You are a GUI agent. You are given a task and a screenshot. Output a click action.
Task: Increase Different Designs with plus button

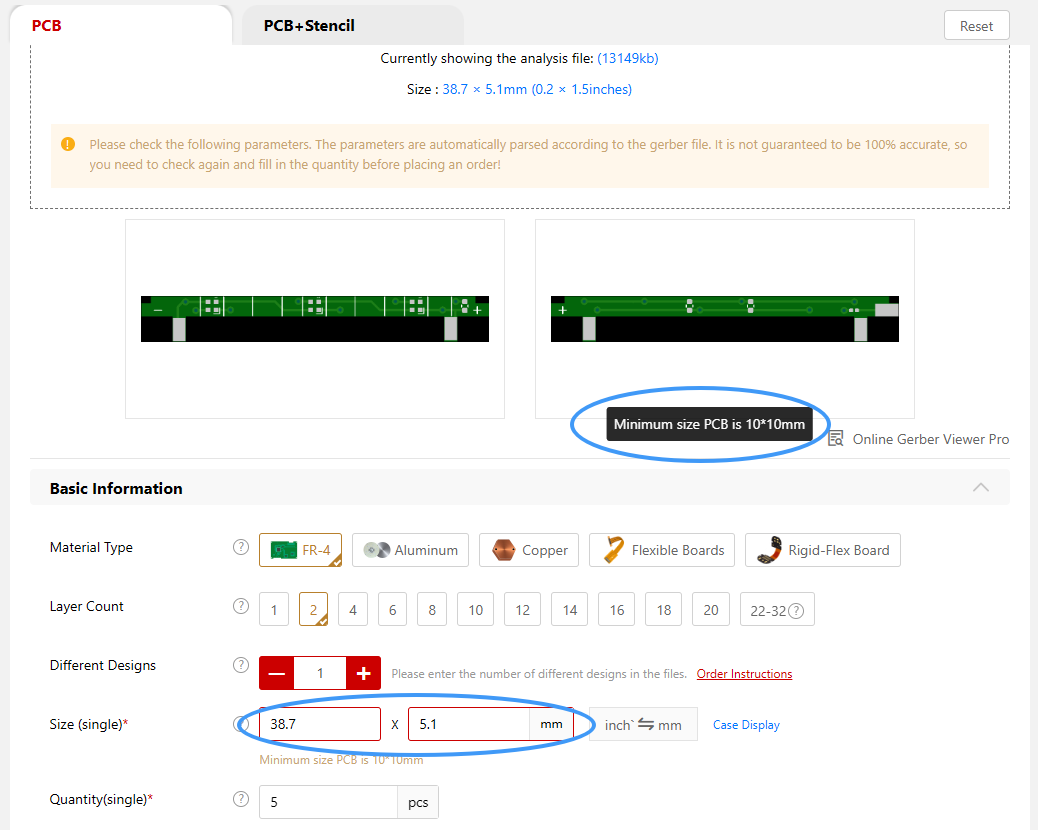pos(363,673)
